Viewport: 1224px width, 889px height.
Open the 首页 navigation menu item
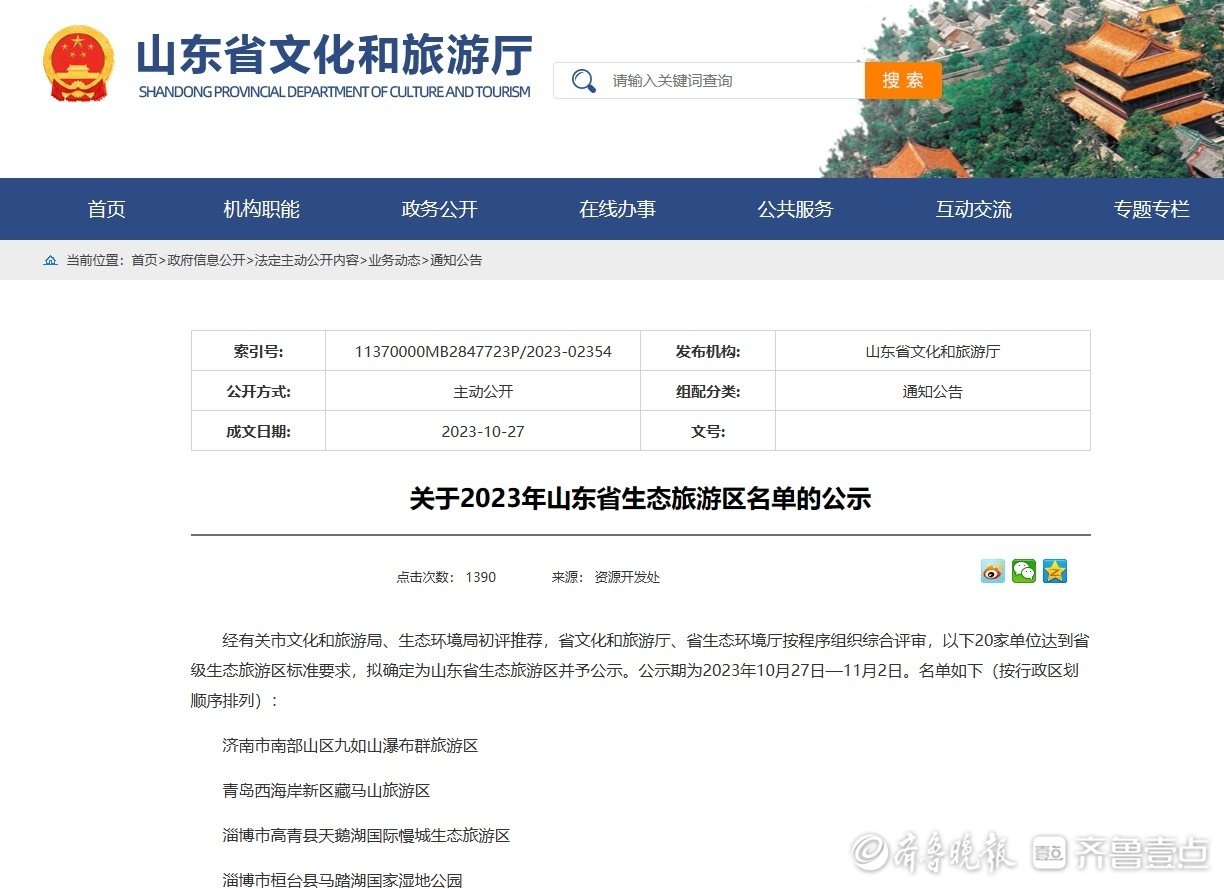tap(107, 209)
